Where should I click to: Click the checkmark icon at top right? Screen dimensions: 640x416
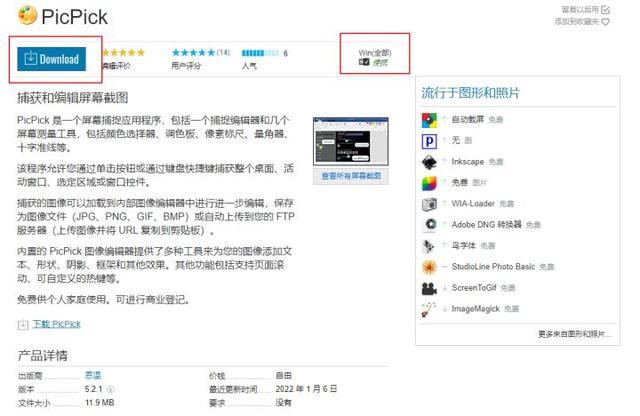[605, 9]
